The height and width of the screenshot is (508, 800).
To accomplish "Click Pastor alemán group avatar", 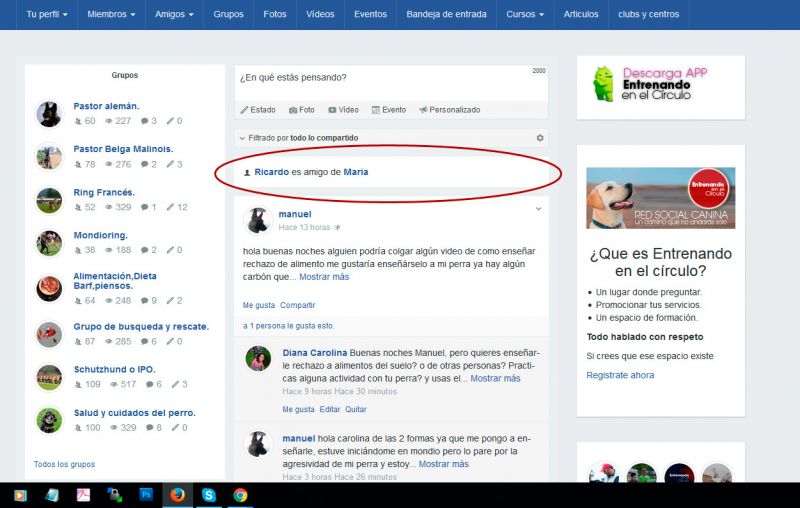I will 49,114.
